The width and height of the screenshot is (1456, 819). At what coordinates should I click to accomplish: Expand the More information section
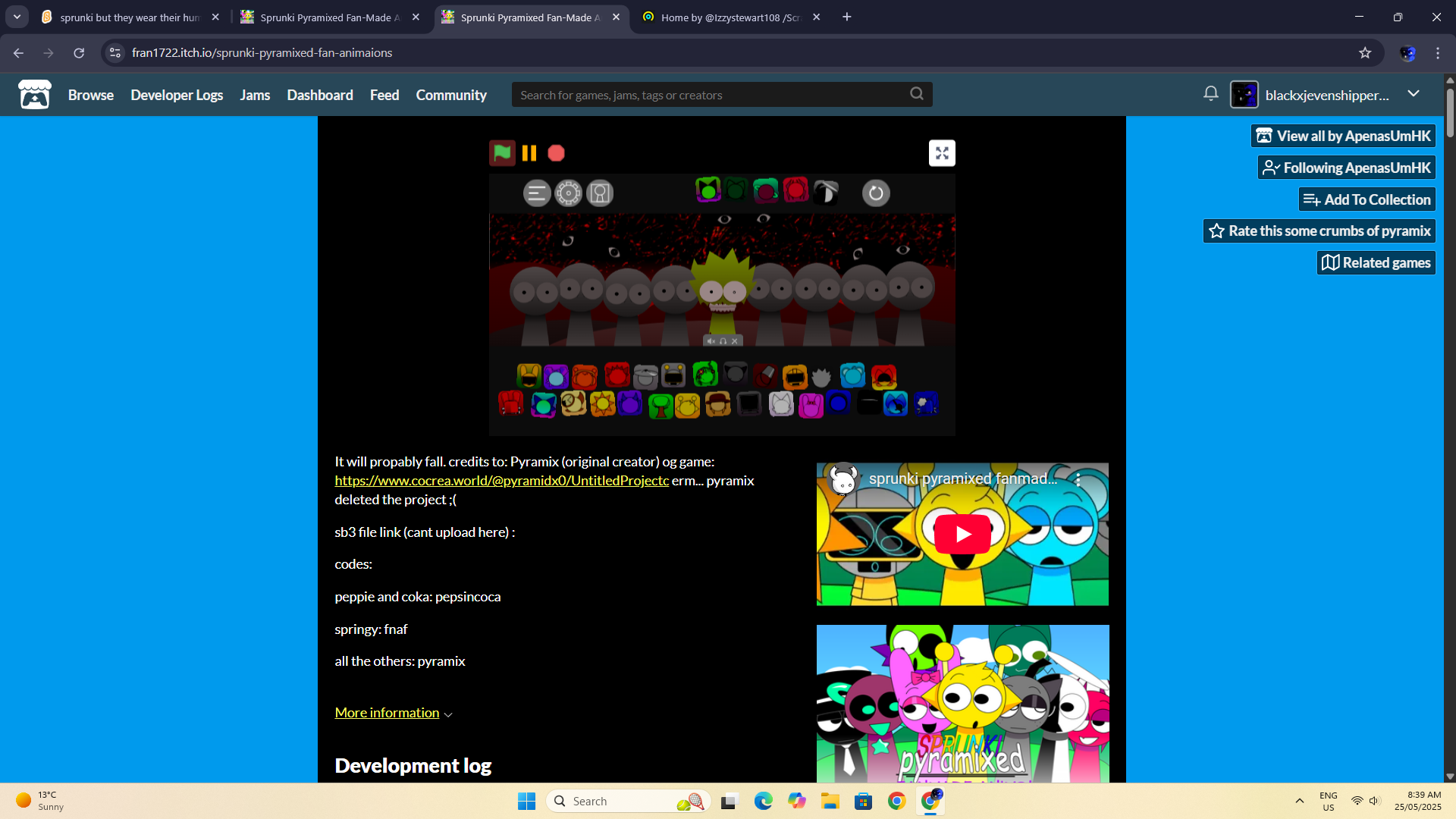(x=394, y=713)
